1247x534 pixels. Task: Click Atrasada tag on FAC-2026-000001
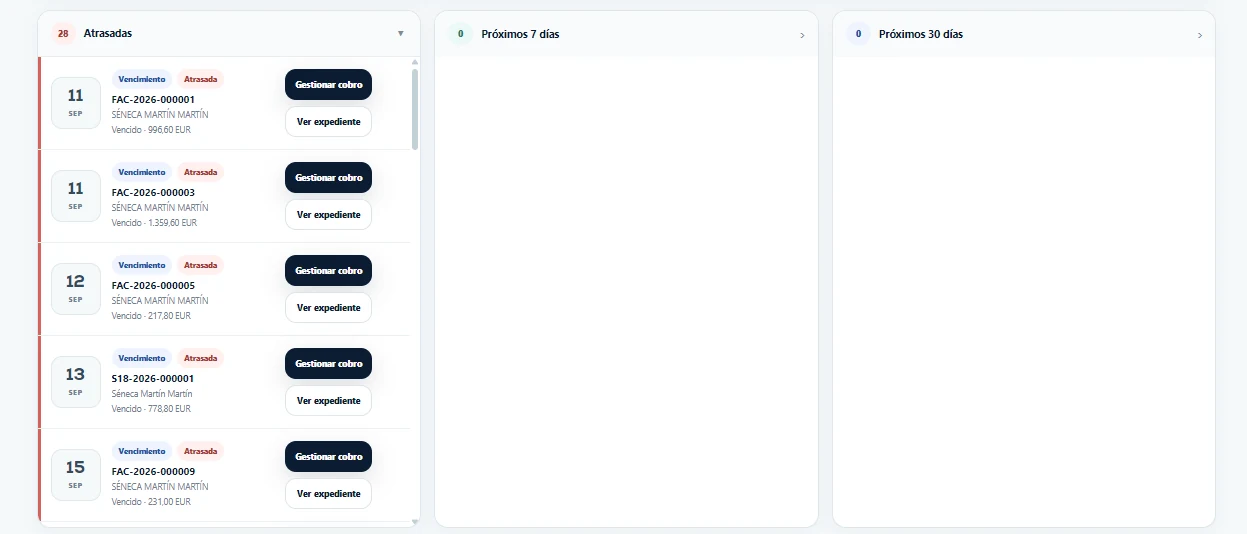[201, 79]
